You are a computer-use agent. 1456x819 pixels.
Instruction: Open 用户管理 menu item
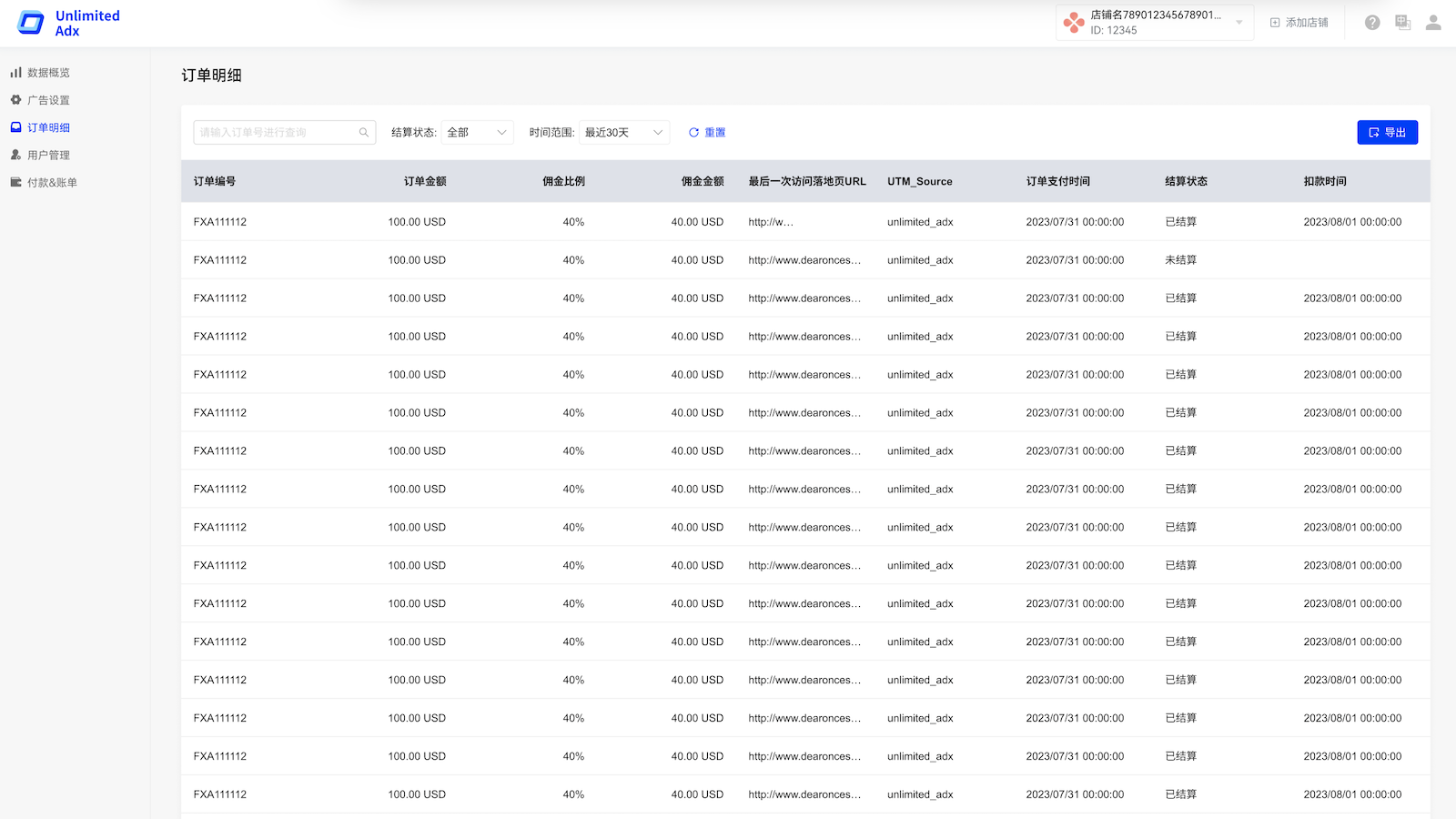pos(48,155)
